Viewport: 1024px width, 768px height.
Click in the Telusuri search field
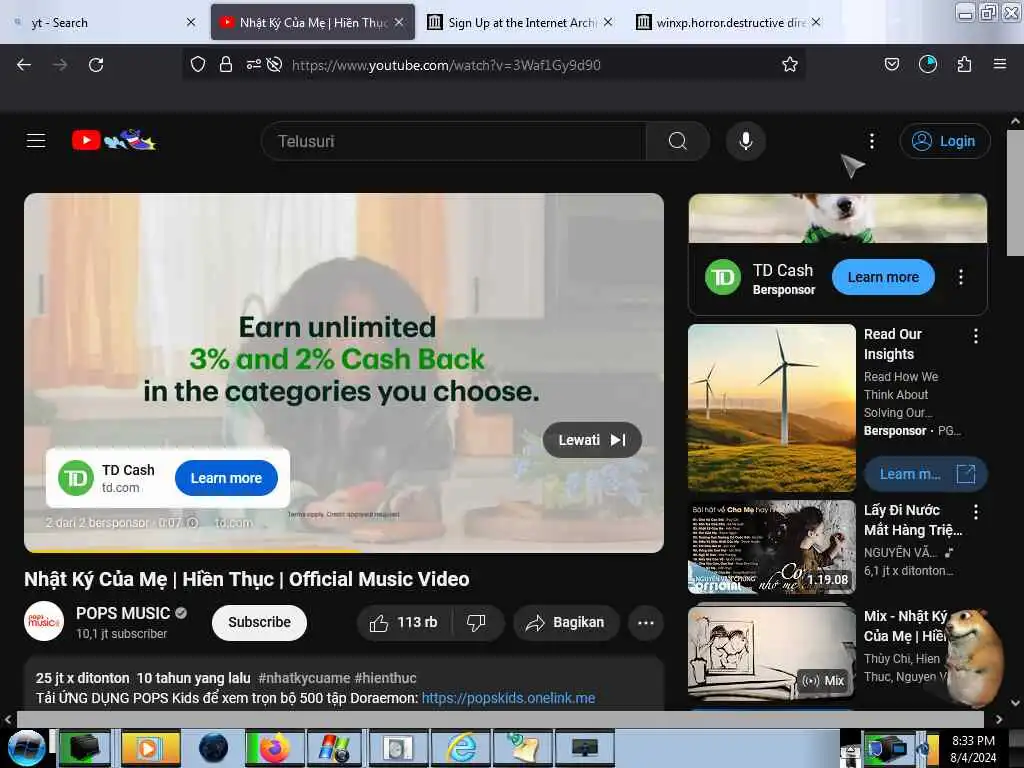click(453, 141)
